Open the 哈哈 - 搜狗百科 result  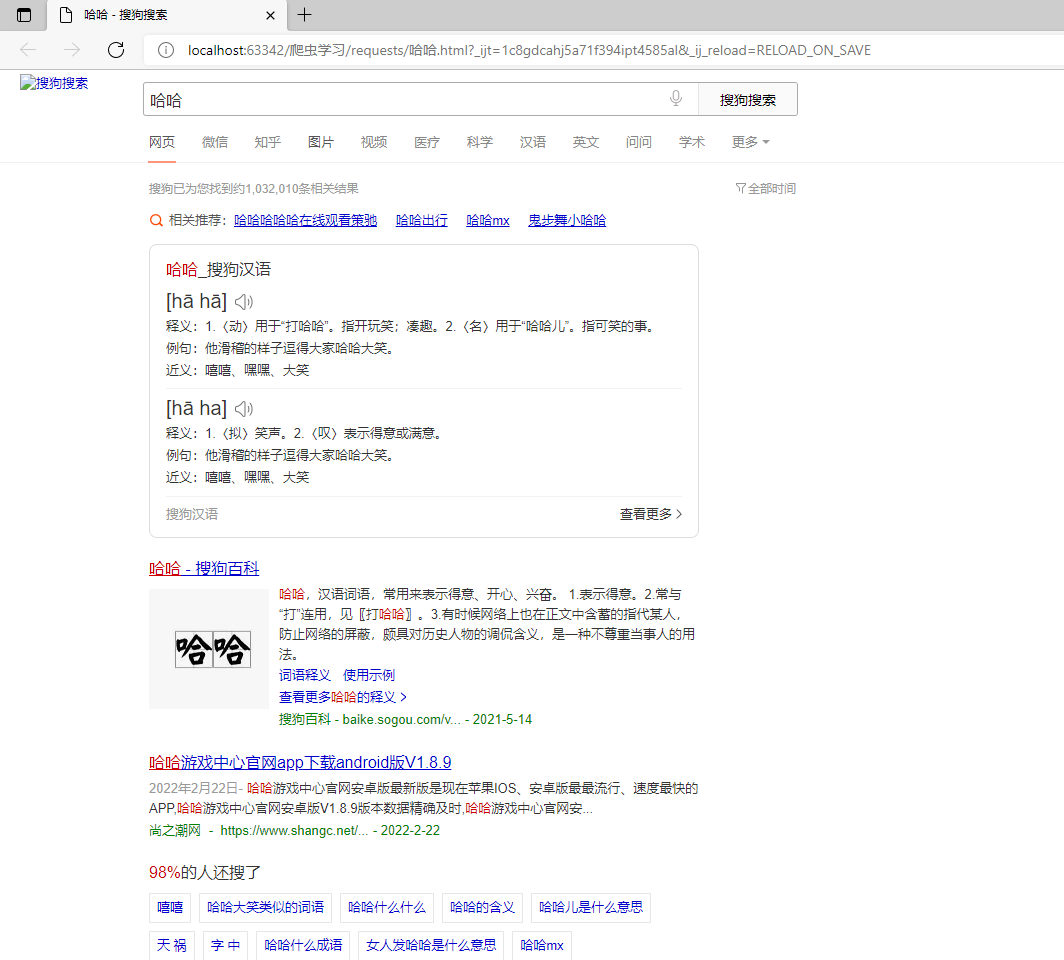(204, 569)
